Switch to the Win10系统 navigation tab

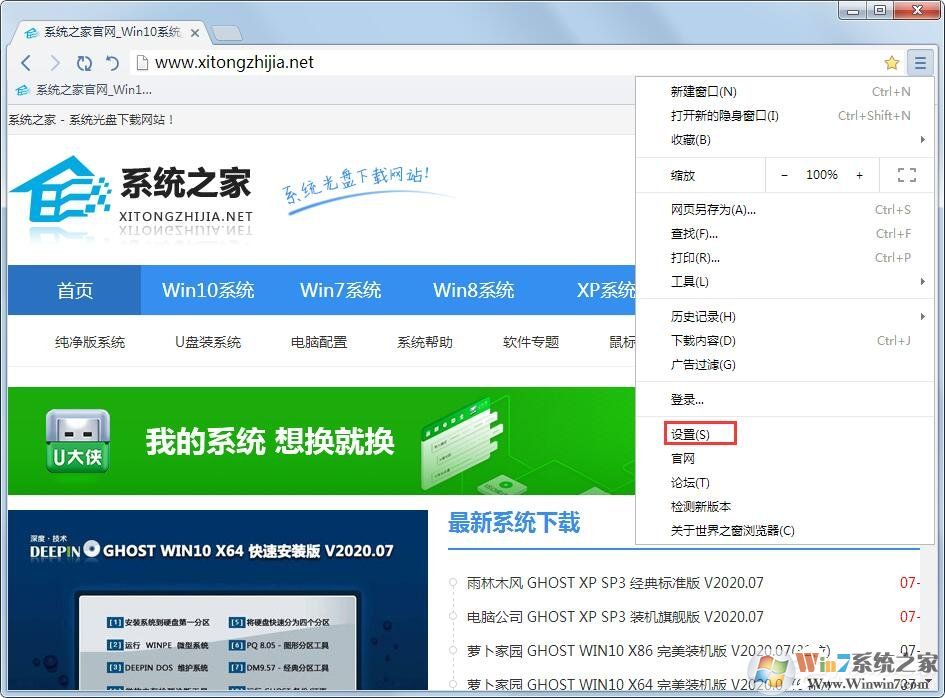tap(207, 290)
